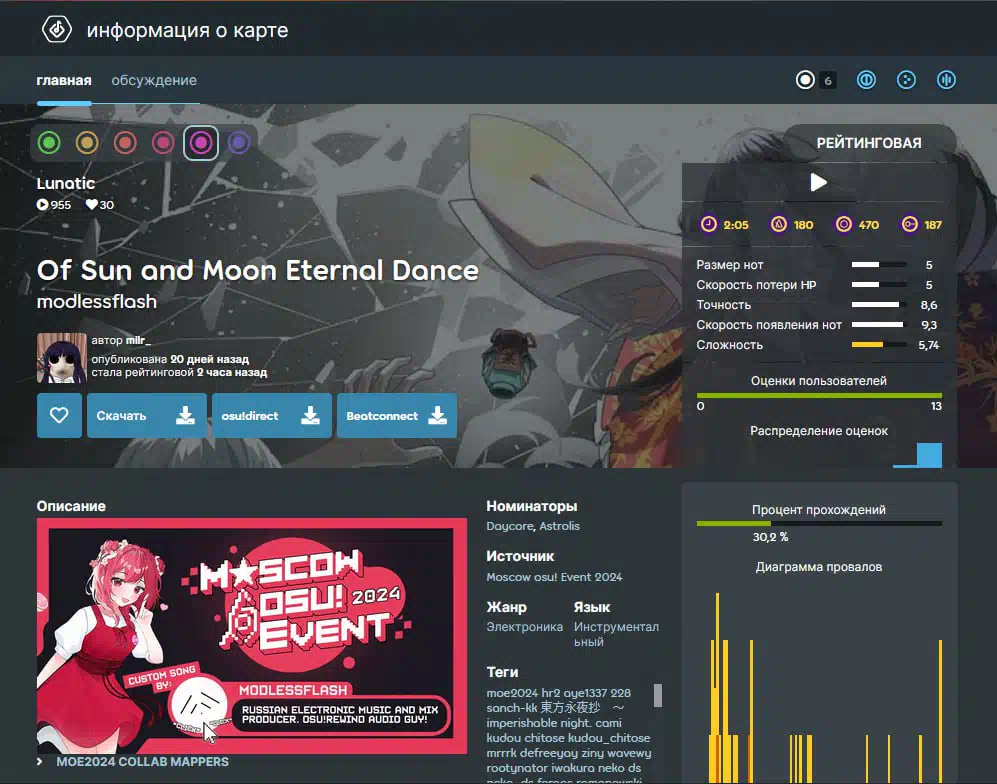The width and height of the screenshot is (997, 784).
Task: Click the favourites heart icon beside 30
Action: (x=92, y=205)
